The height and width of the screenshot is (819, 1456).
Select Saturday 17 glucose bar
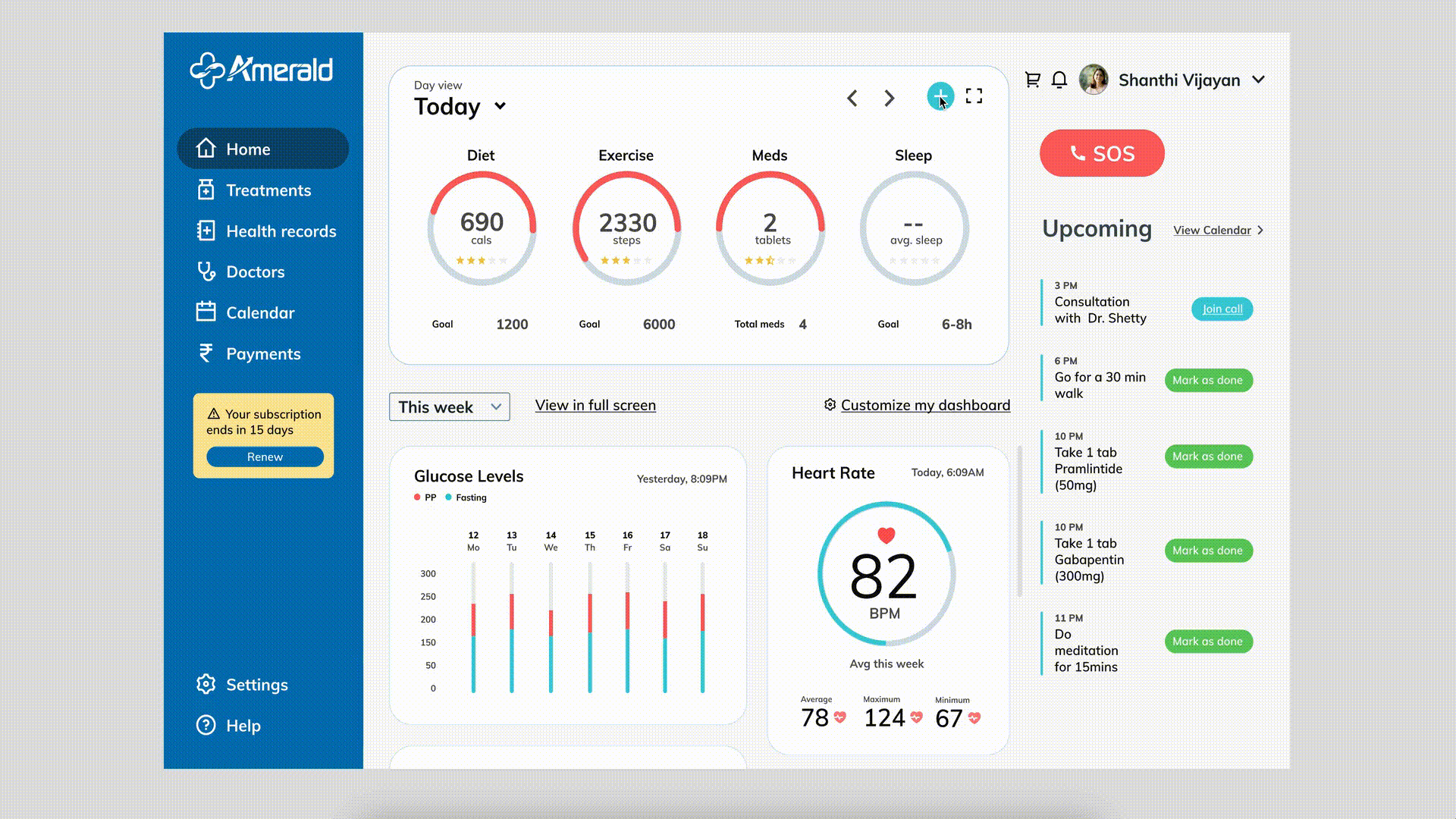pyautogui.click(x=665, y=627)
